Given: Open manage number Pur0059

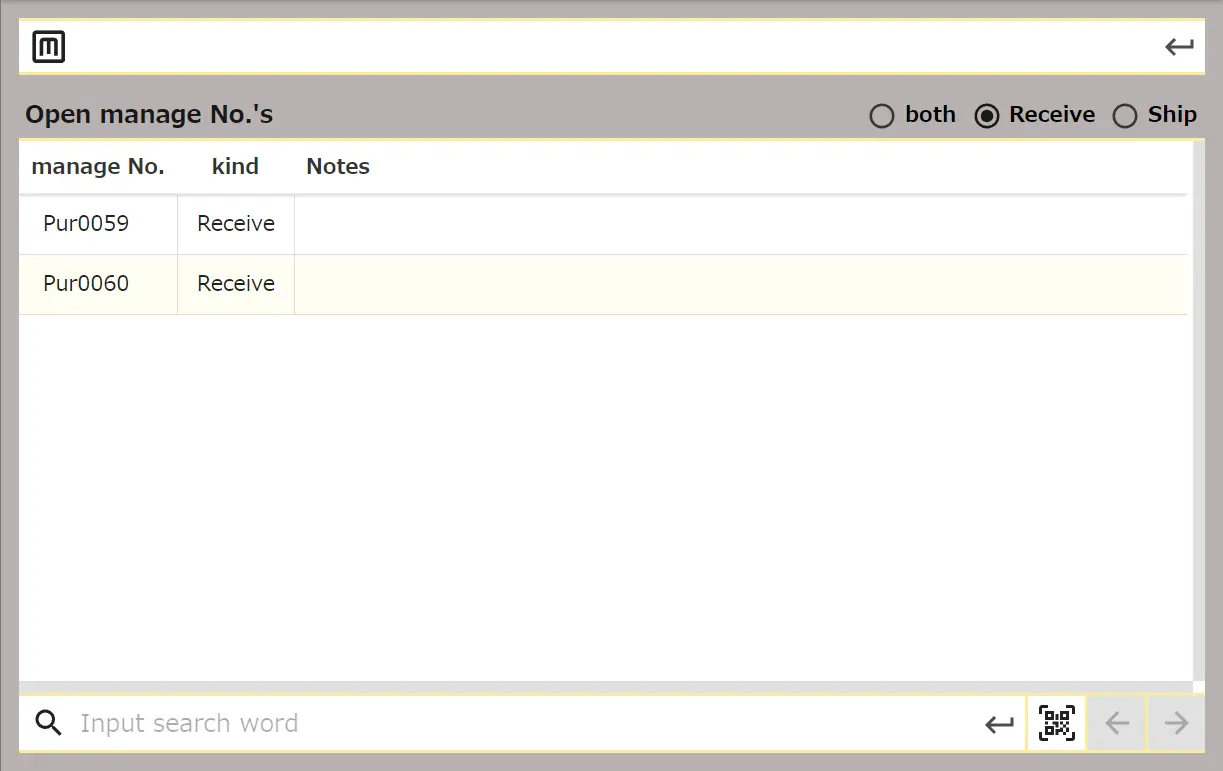Looking at the screenshot, I should tap(86, 224).
